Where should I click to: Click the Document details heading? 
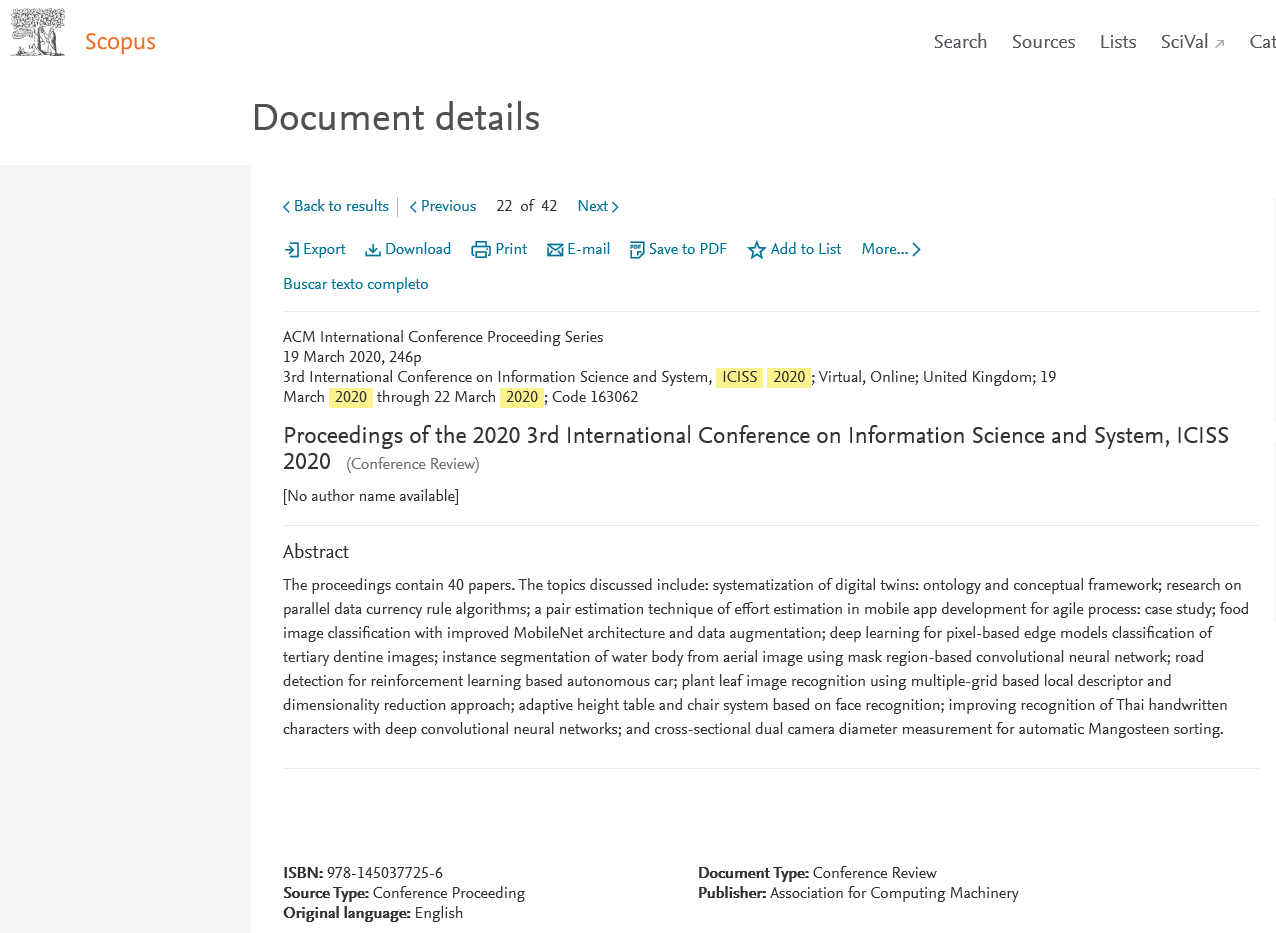tap(396, 119)
